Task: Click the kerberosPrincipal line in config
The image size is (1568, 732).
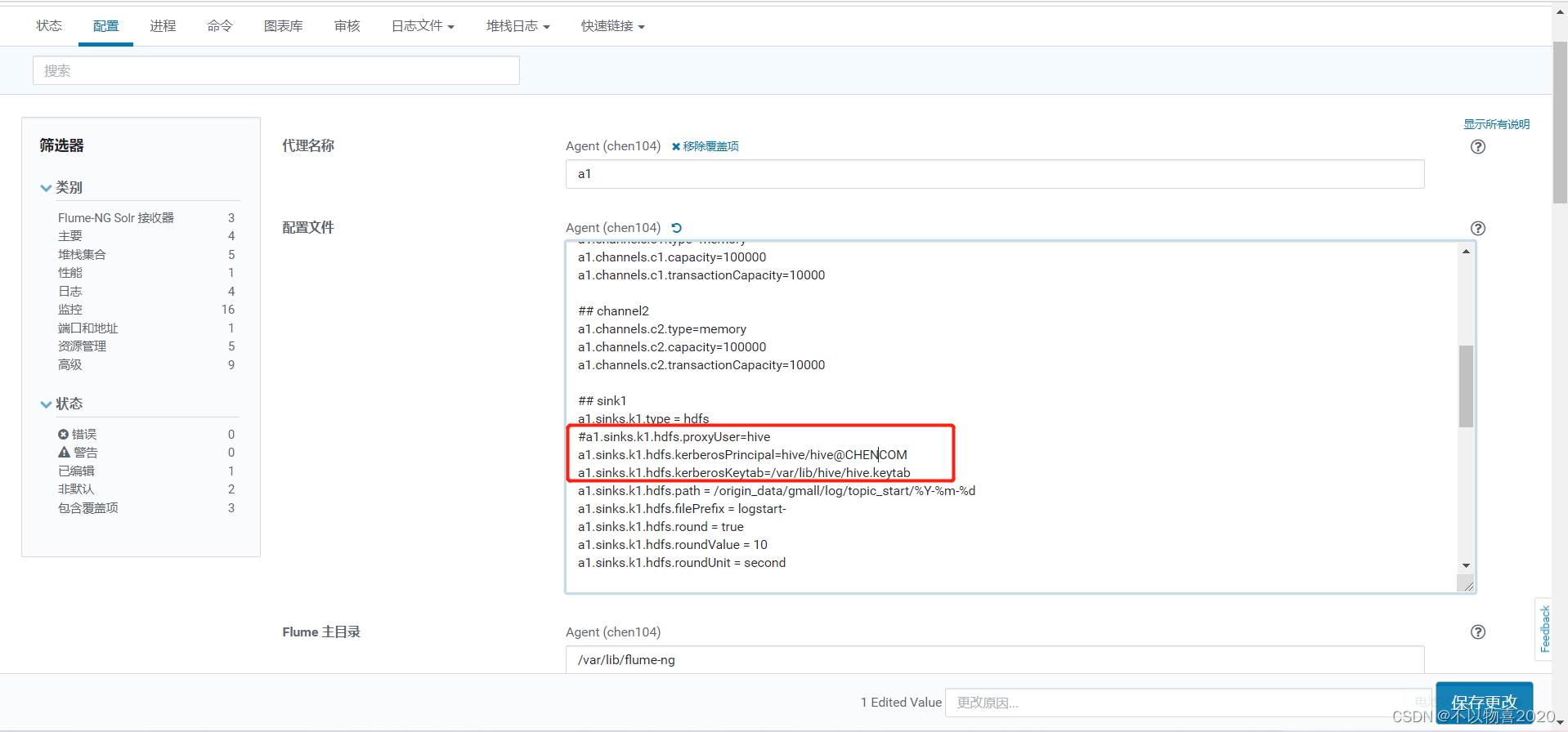Action: (x=742, y=455)
